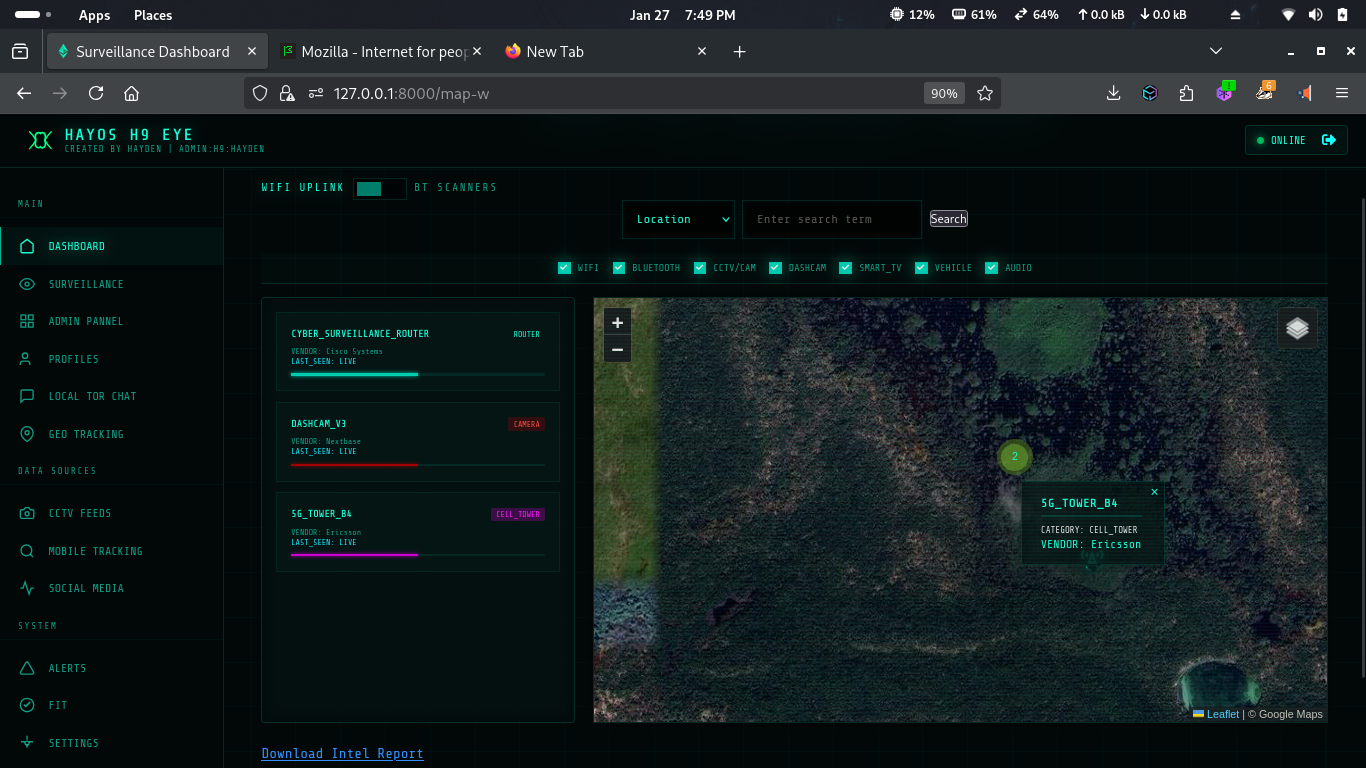Open Surveillance eye icon in sidebar
The image size is (1366, 768).
(28, 284)
